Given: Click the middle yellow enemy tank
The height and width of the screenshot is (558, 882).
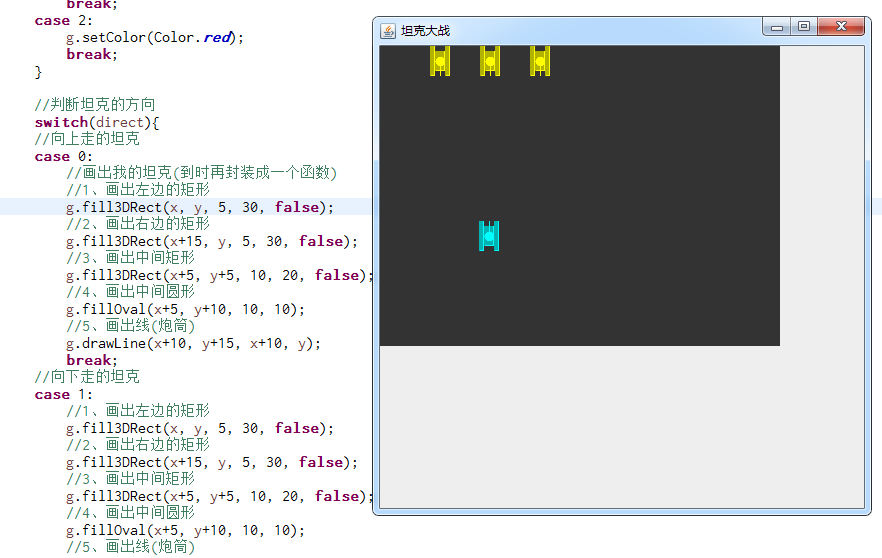Looking at the screenshot, I should 490,61.
